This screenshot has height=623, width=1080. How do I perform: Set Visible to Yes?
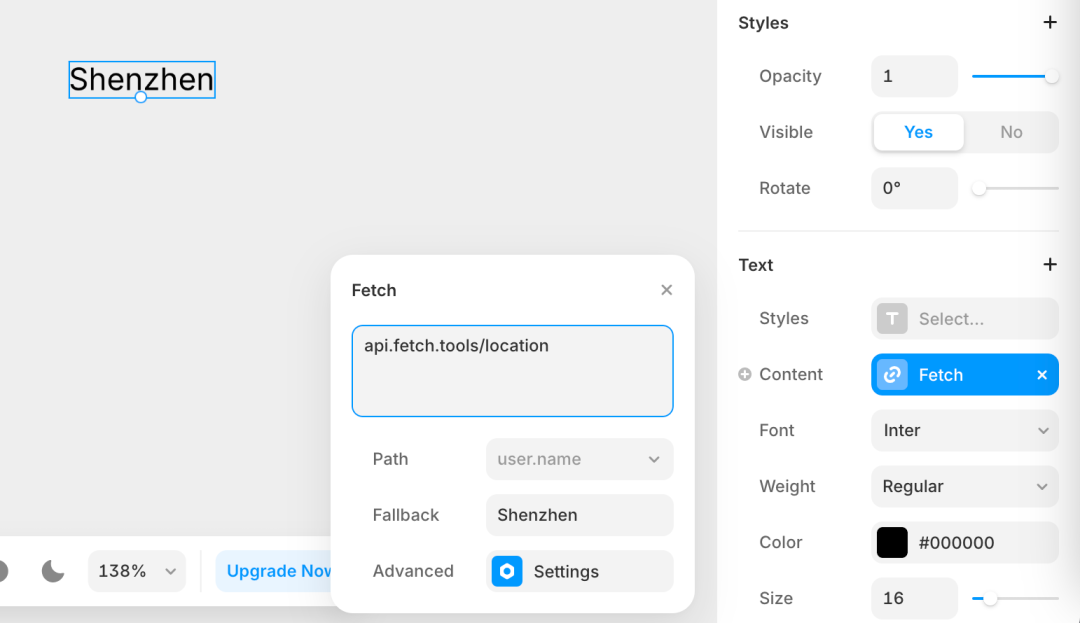tap(918, 132)
